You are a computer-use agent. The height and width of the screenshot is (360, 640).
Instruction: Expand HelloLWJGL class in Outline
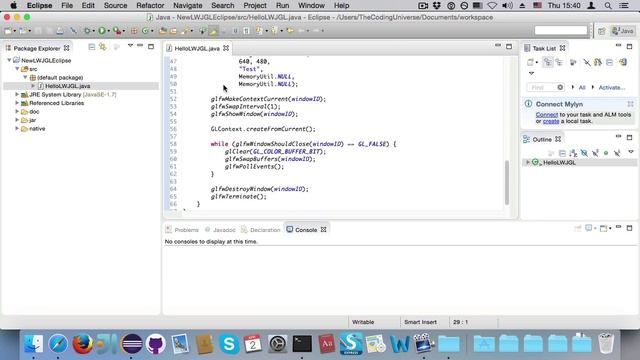click(528, 162)
